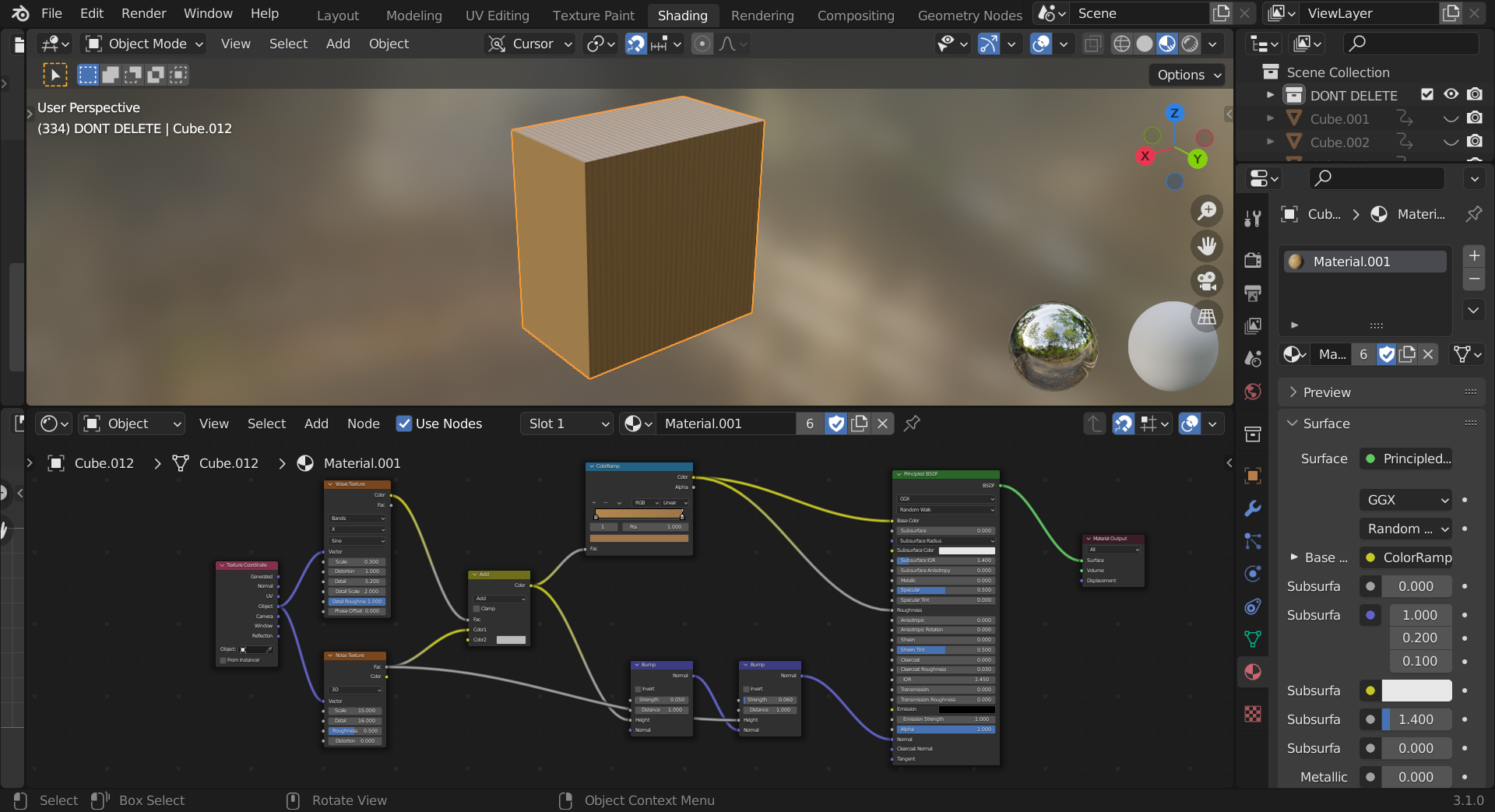Open the 3D viewport editor type selector
Image resolution: width=1495 pixels, height=812 pixels.
coord(55,44)
